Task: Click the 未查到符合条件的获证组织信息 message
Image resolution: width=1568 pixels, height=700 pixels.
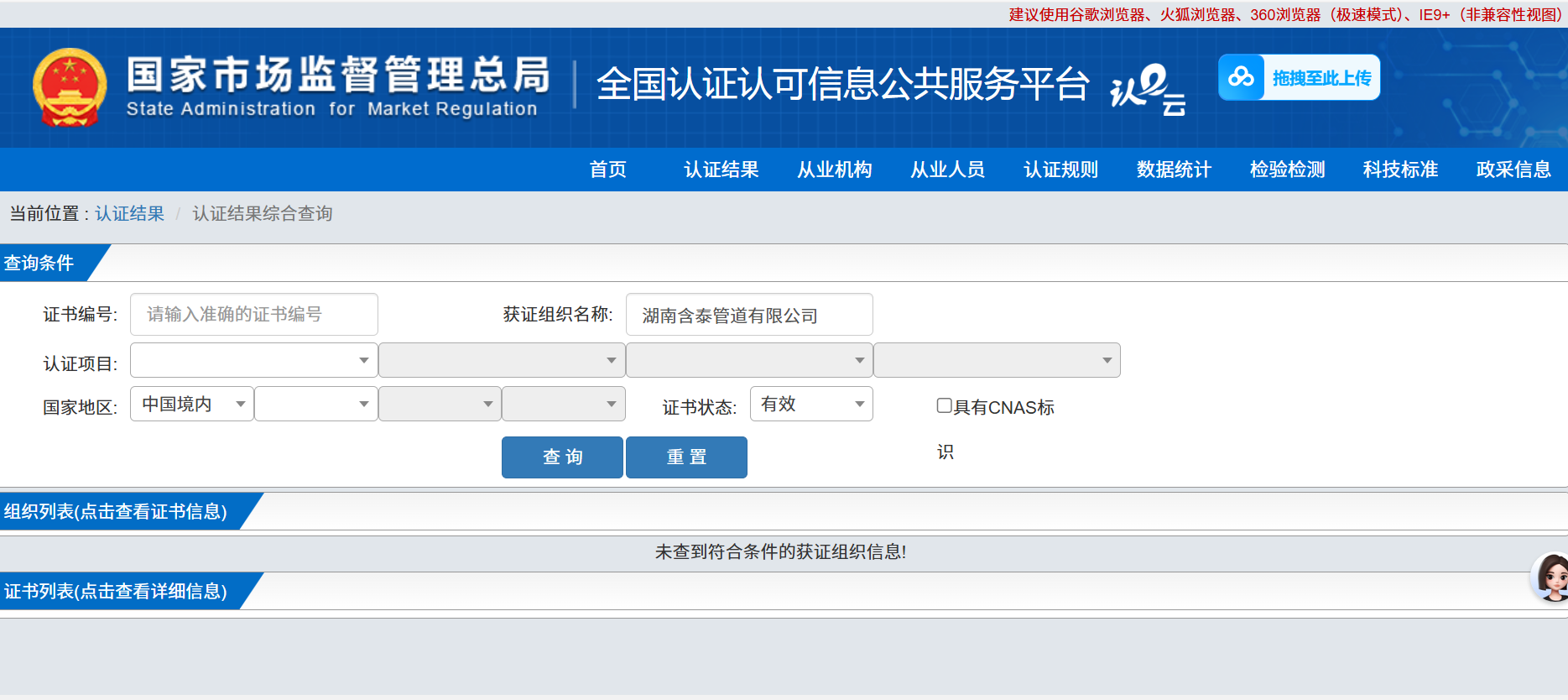Action: pos(780,551)
